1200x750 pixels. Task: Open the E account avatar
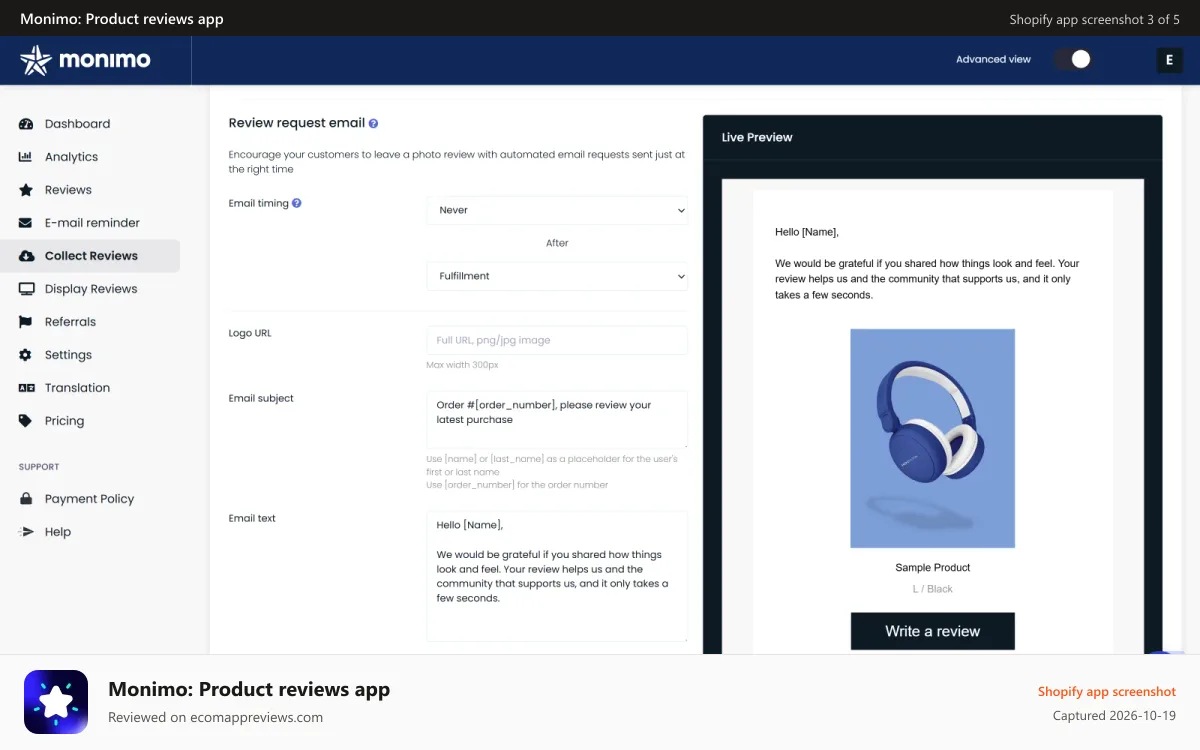1169,60
